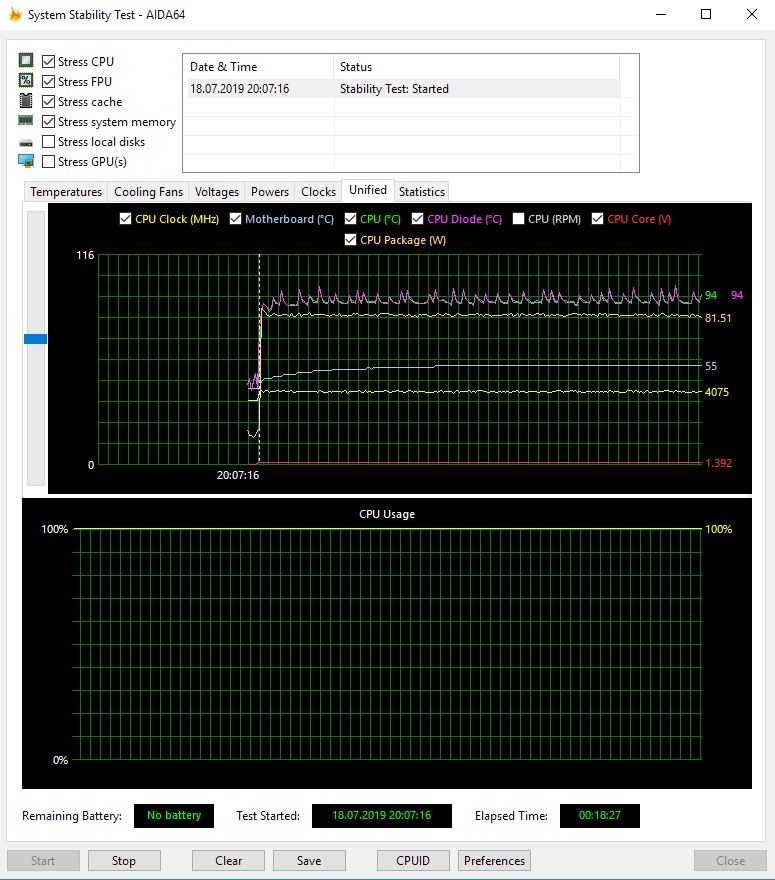The image size is (775, 880).
Task: Click the Date & Time column header
Action: click(x=259, y=67)
